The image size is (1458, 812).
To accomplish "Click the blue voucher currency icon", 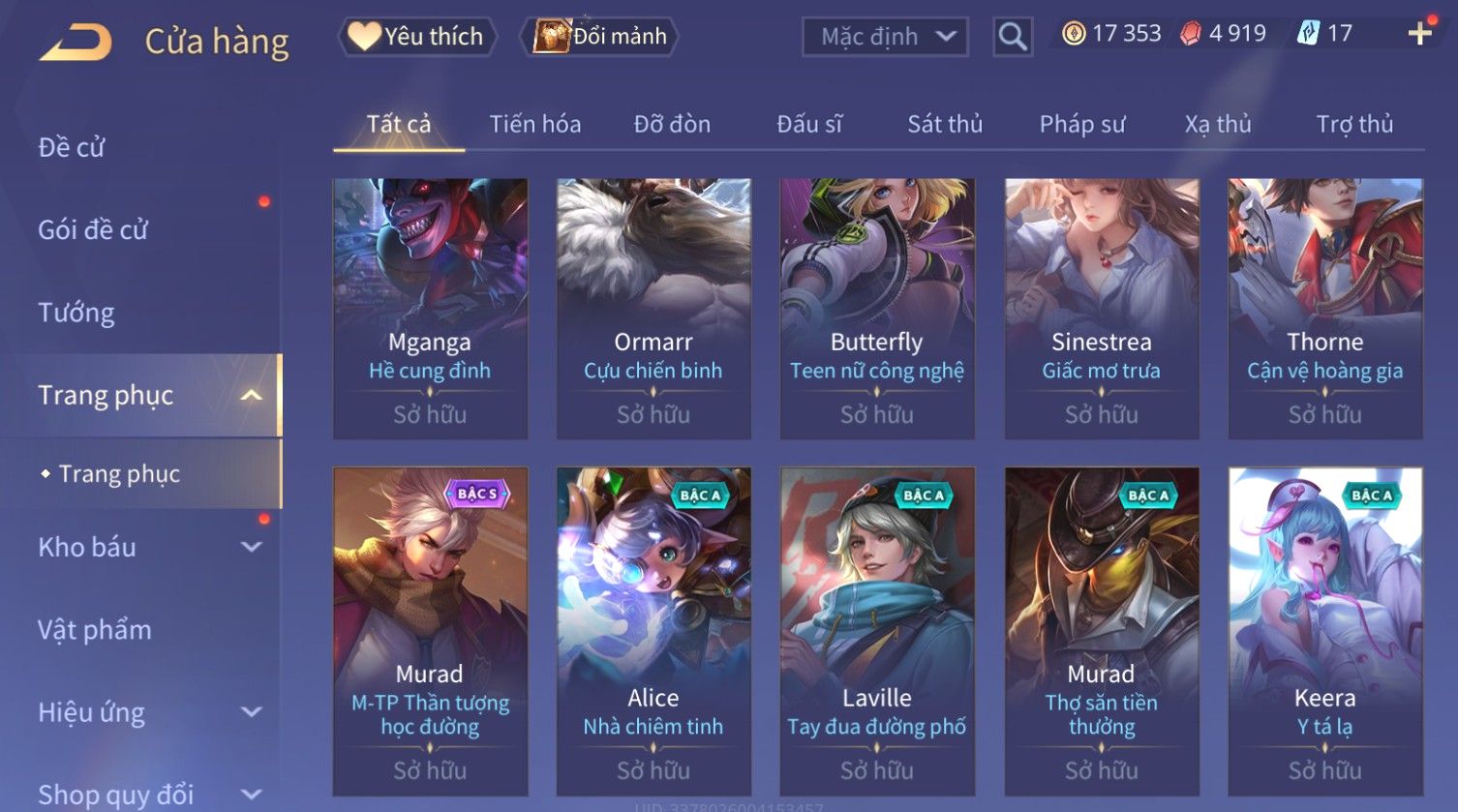I will [1308, 34].
